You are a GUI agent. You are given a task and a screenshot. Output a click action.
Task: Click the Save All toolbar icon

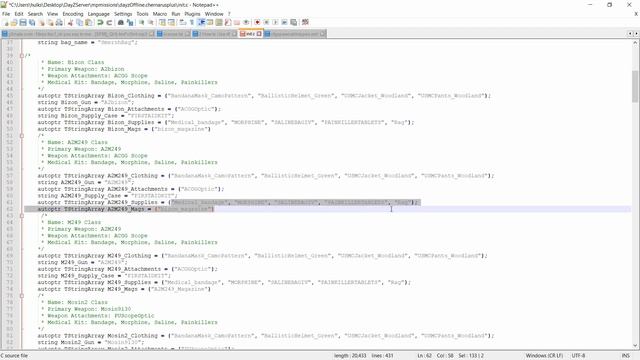(32, 22)
